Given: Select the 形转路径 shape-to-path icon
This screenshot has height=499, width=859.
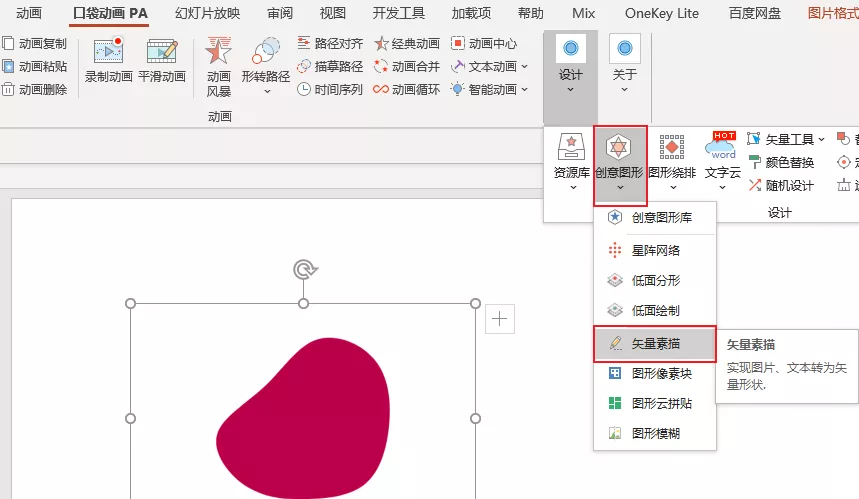Looking at the screenshot, I should point(266,51).
